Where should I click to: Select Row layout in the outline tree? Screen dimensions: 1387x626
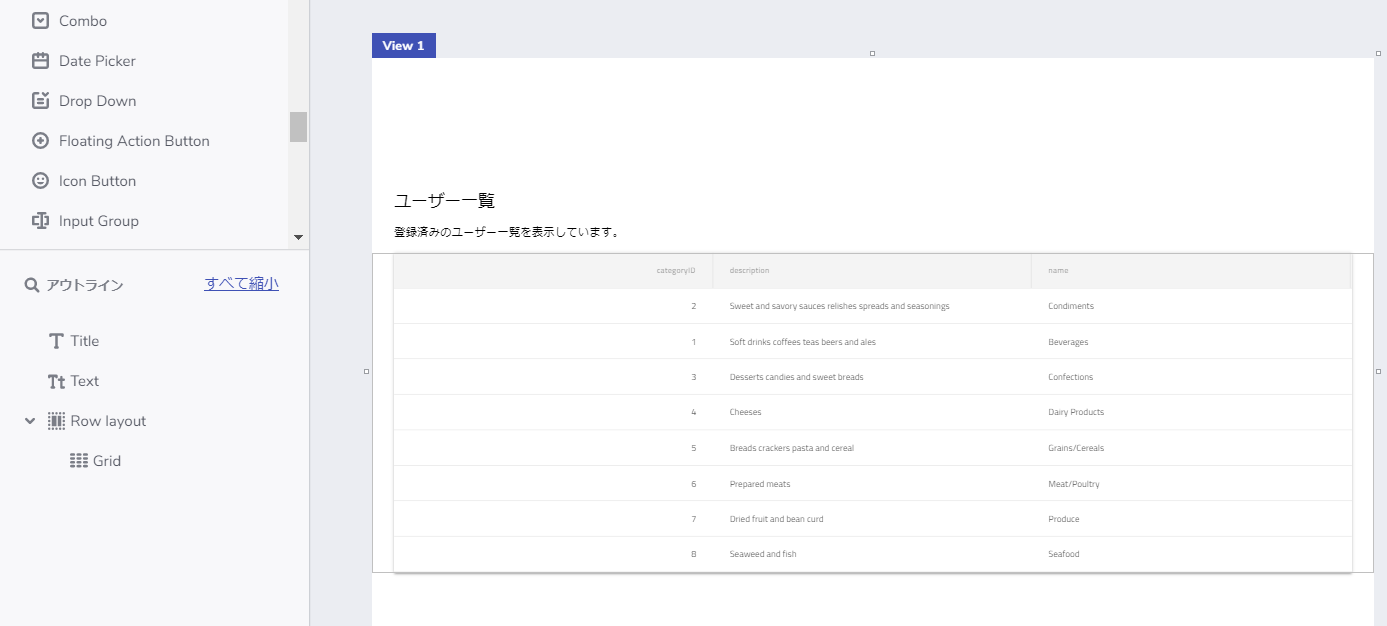coord(108,421)
